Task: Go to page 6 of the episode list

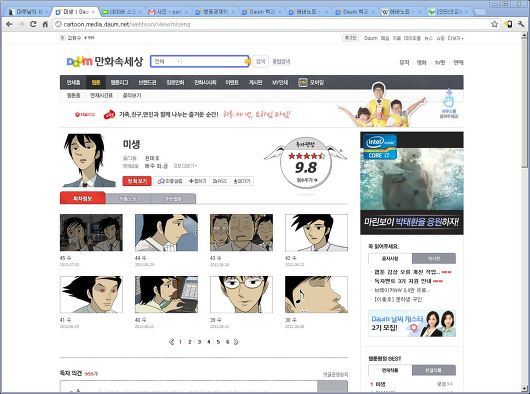Action: click(x=227, y=342)
